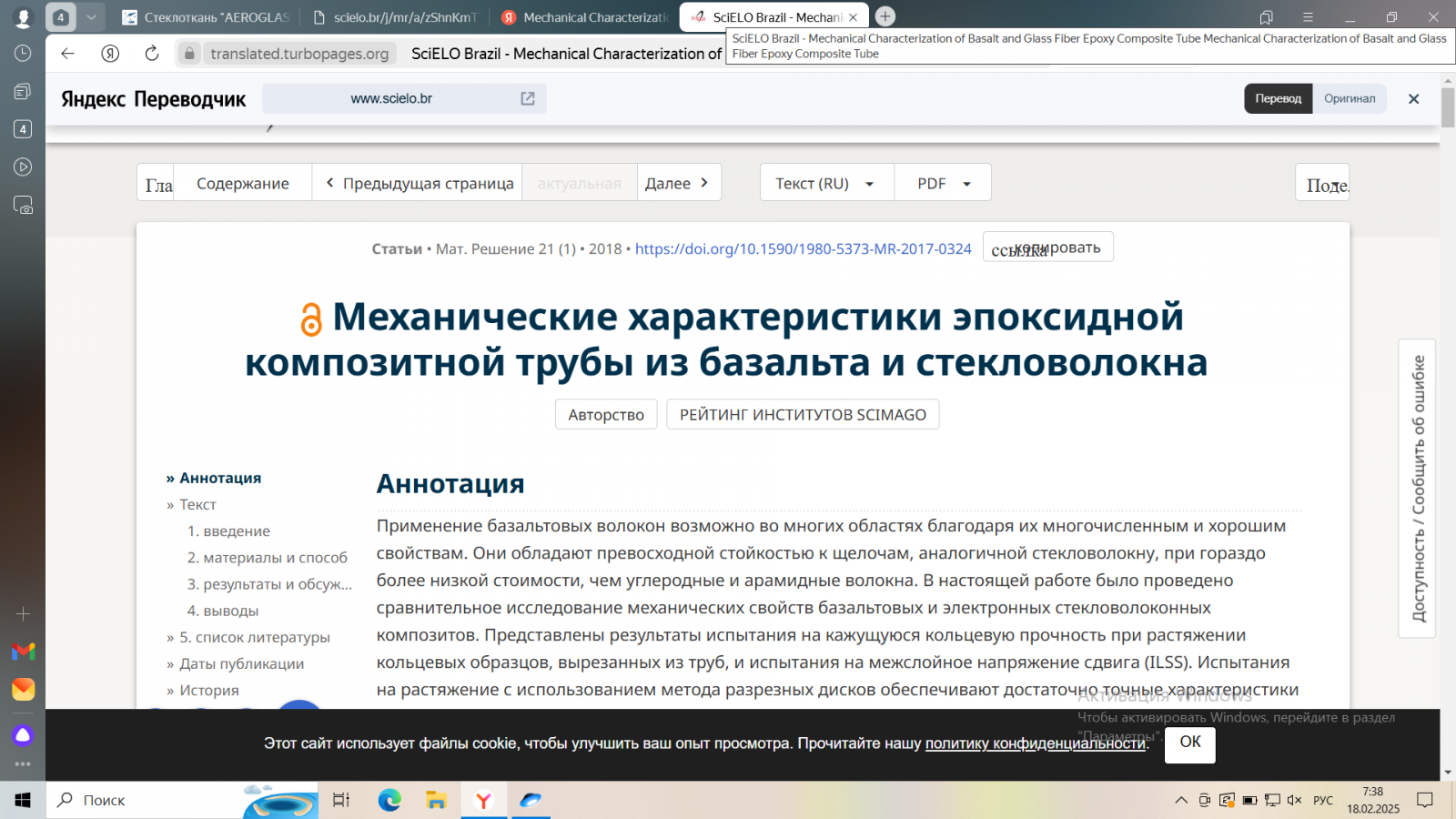Expand the tab group dropdown chevron

point(91,17)
